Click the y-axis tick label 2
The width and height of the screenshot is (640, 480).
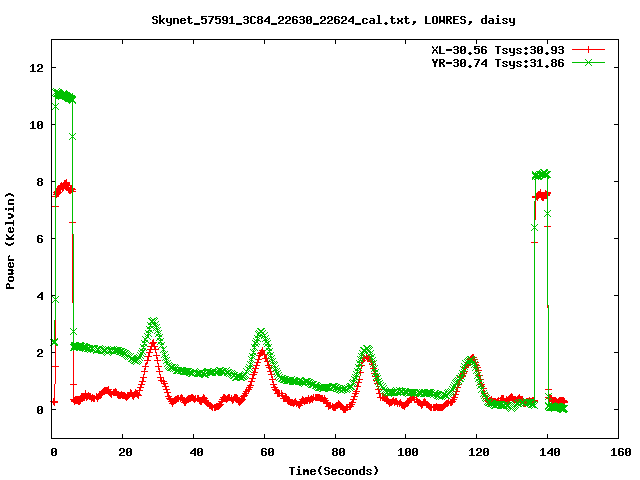click(40, 353)
